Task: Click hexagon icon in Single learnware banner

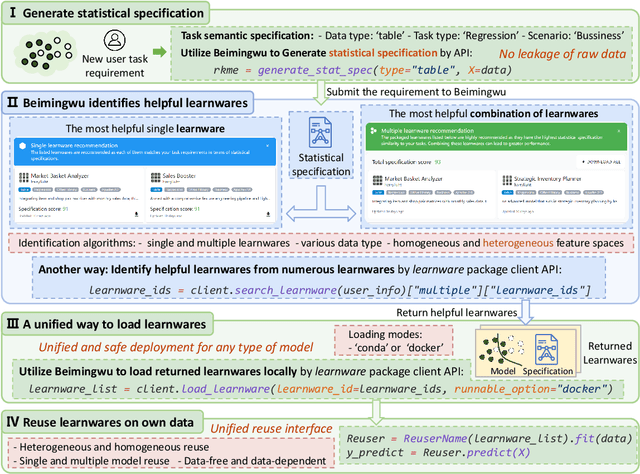Action: pos(23,146)
